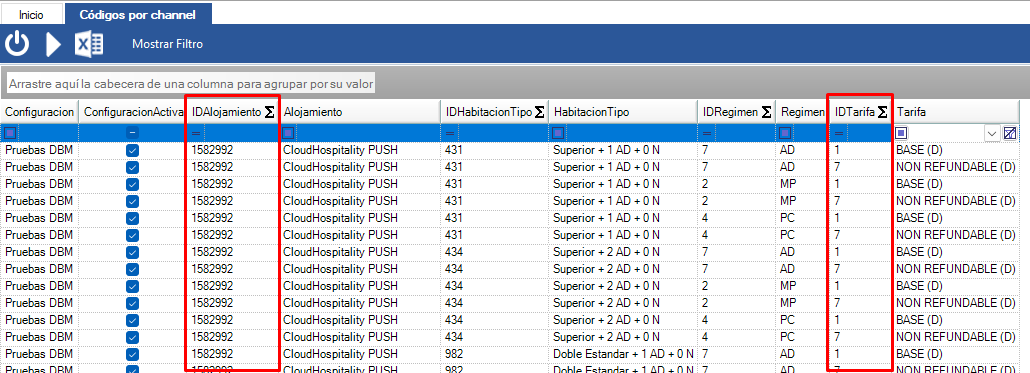Screen dimensions: 1030x373
Task: Toggle the ConfiguracionActiva filter row checkbox
Action: [x=132, y=133]
